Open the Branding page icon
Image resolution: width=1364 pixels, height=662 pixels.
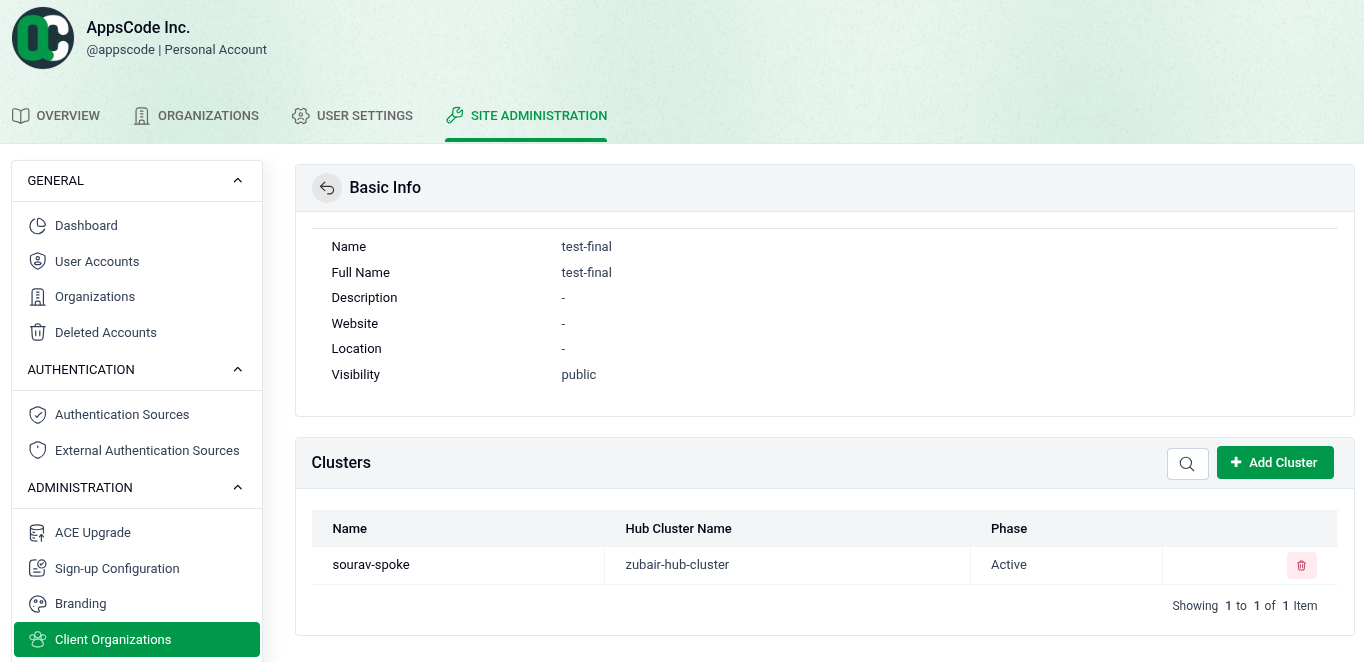pyautogui.click(x=36, y=603)
